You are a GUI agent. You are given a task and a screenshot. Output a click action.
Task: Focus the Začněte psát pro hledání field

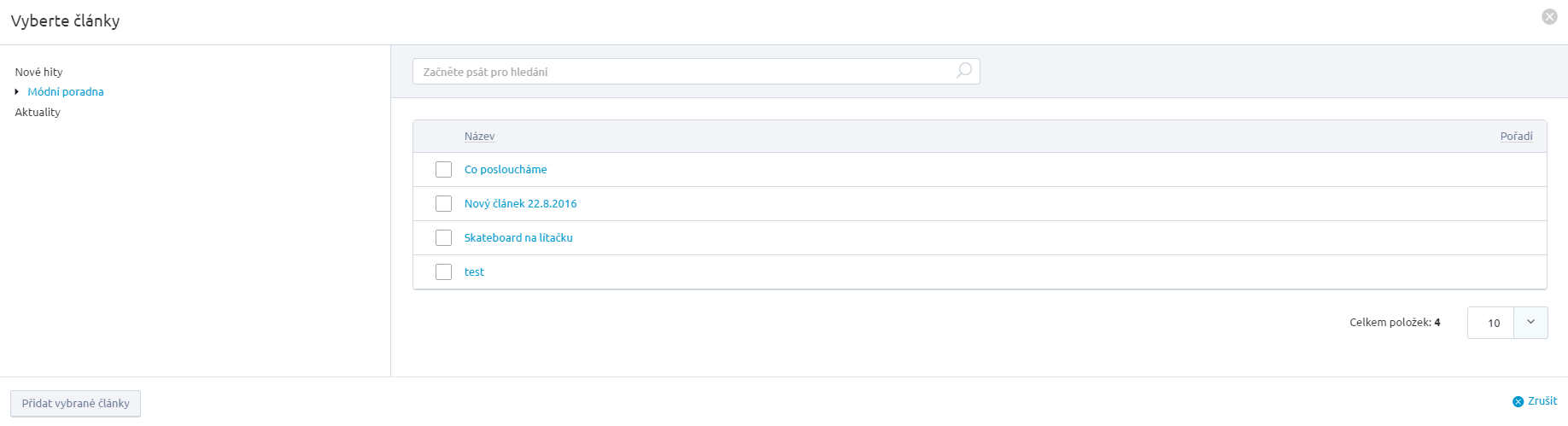click(683, 72)
